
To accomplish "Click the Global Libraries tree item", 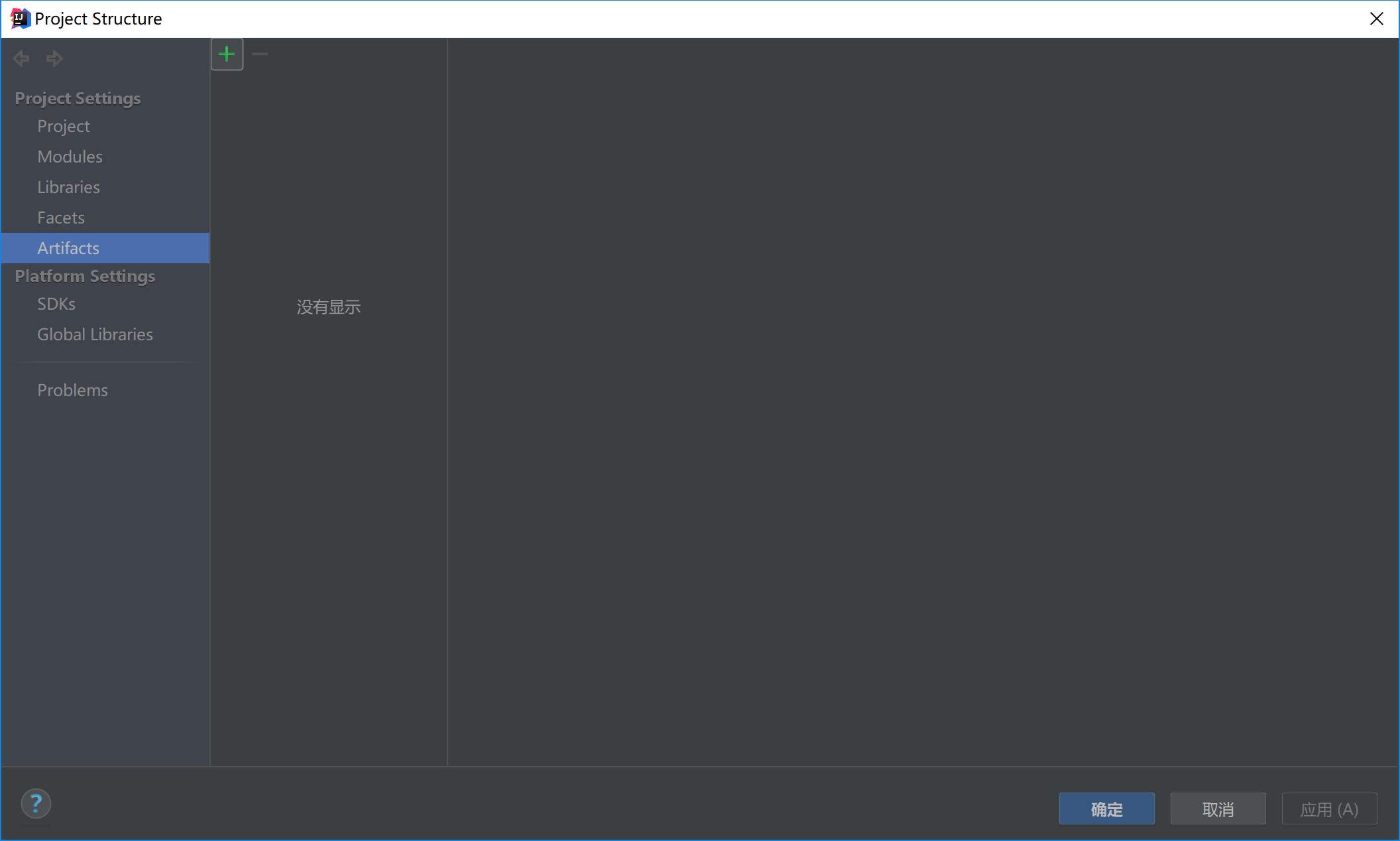I will click(x=95, y=334).
